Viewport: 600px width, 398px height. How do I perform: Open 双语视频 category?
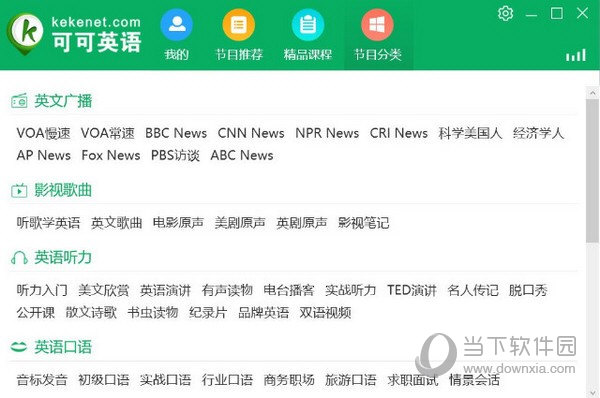tap(325, 312)
